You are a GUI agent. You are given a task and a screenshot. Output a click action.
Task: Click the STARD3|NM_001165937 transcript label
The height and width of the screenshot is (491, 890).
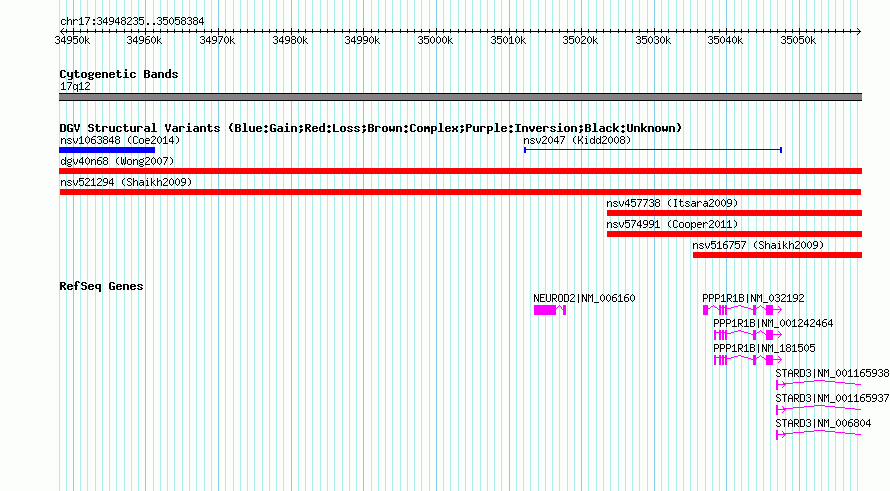tap(832, 398)
